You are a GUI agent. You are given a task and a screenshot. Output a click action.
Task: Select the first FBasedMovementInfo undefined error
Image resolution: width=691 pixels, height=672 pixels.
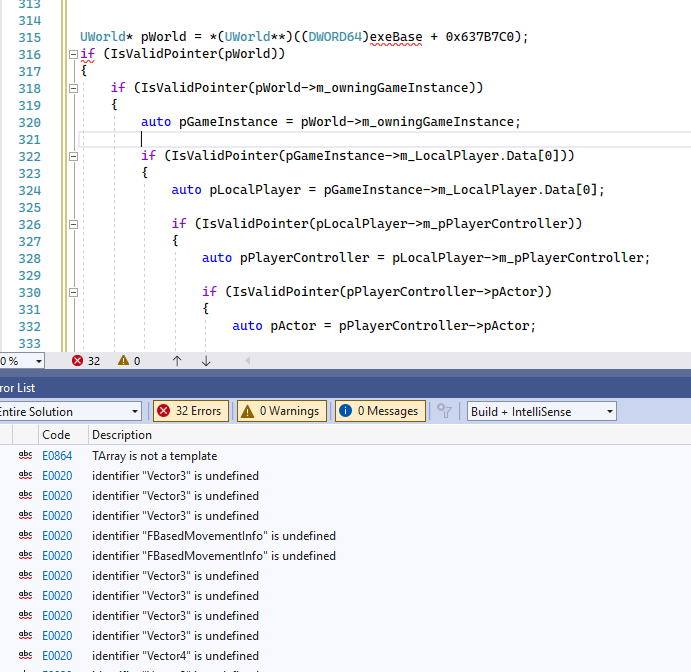[214, 536]
